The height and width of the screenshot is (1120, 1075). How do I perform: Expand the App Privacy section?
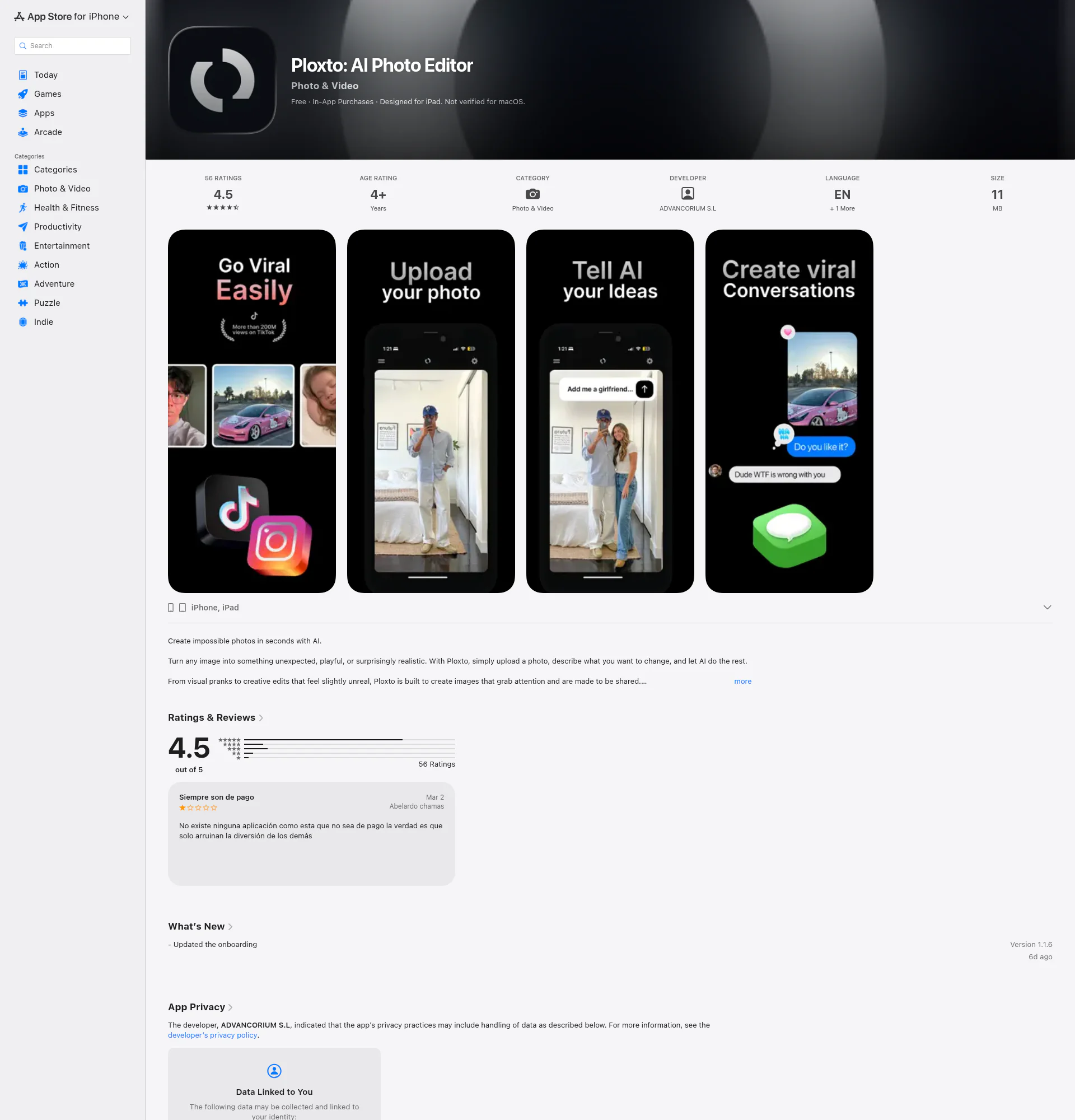[x=200, y=1007]
